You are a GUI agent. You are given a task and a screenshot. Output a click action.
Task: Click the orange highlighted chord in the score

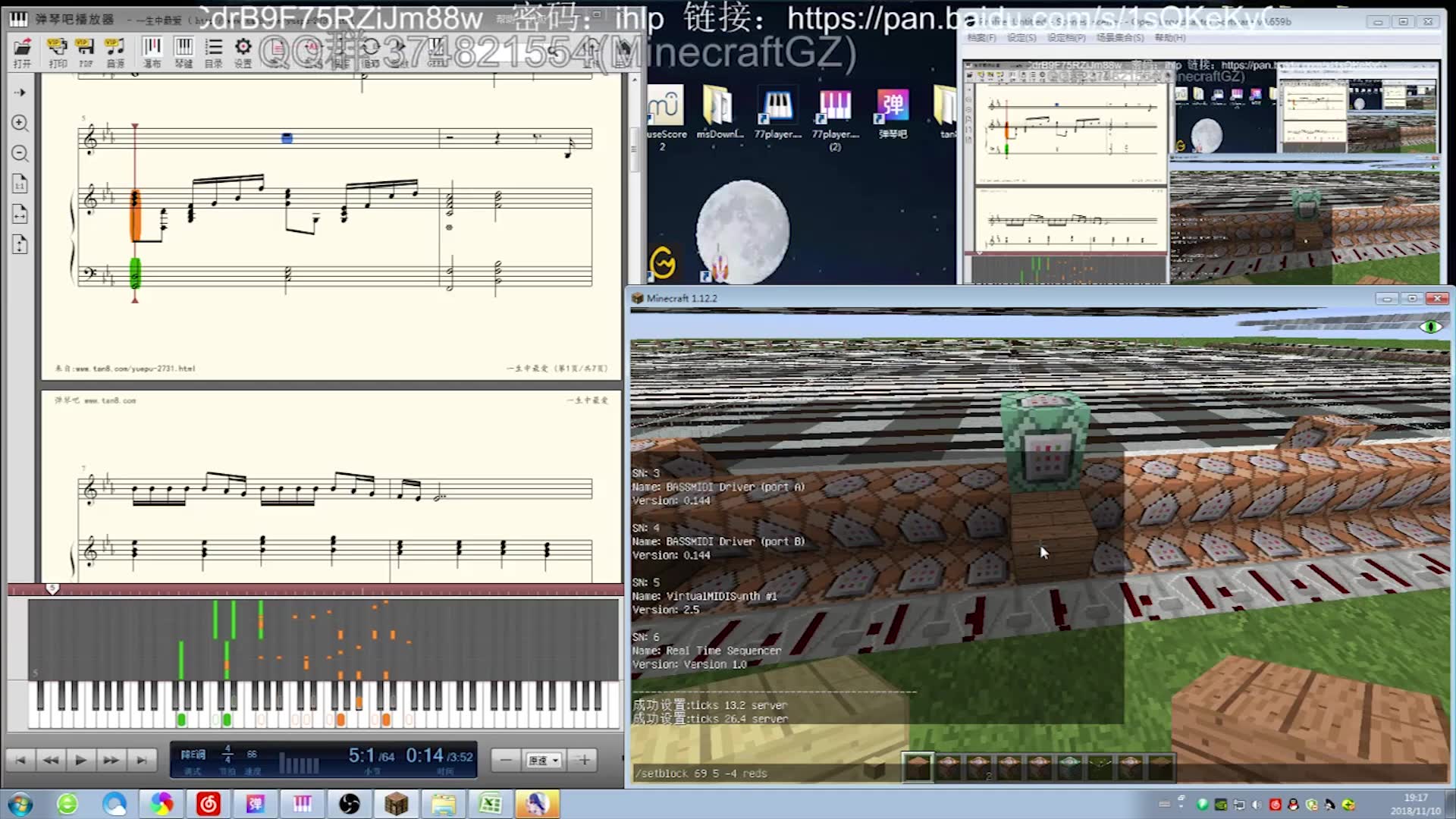coord(136,215)
